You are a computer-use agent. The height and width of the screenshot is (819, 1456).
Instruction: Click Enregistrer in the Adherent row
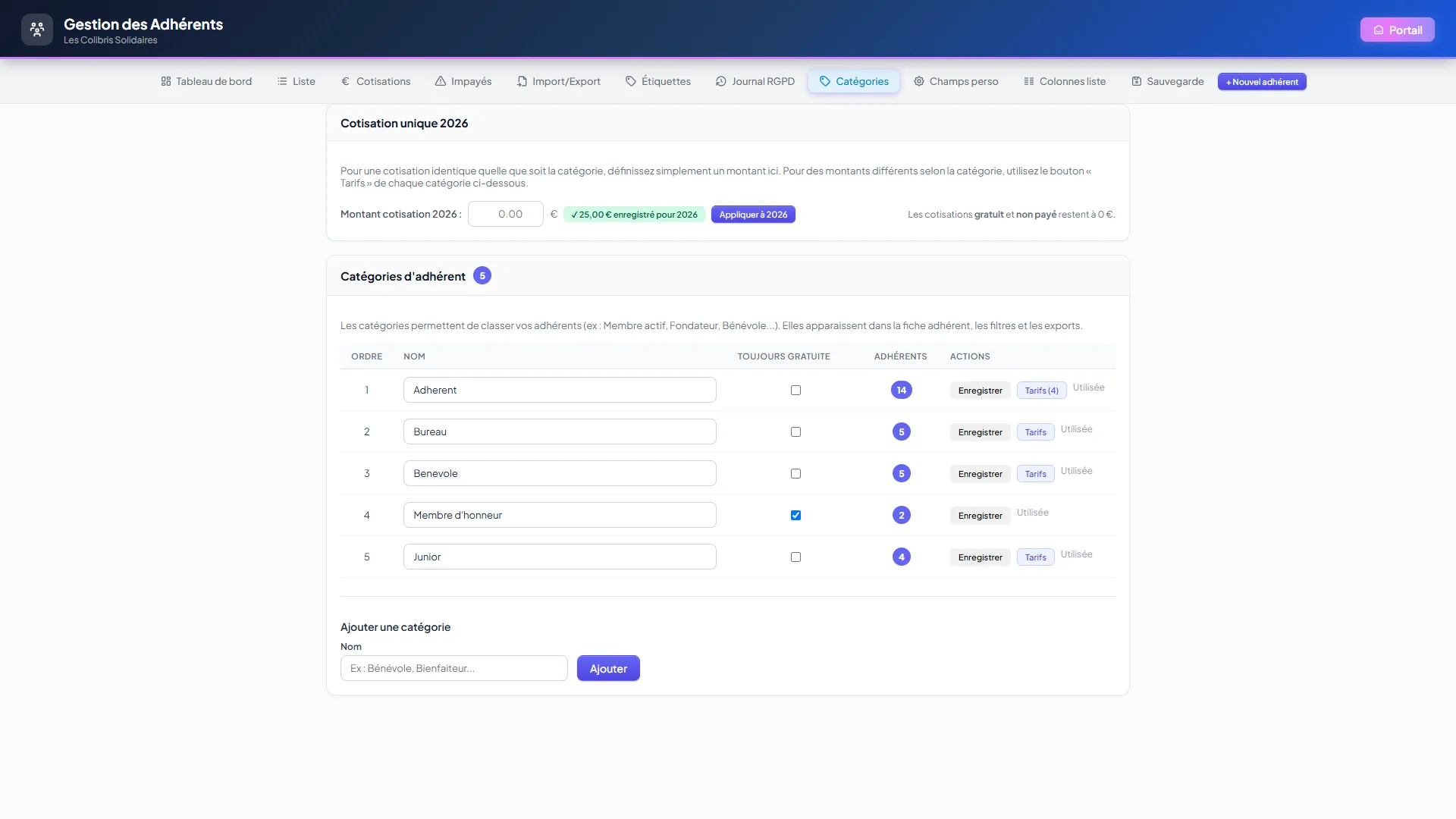[x=980, y=391]
